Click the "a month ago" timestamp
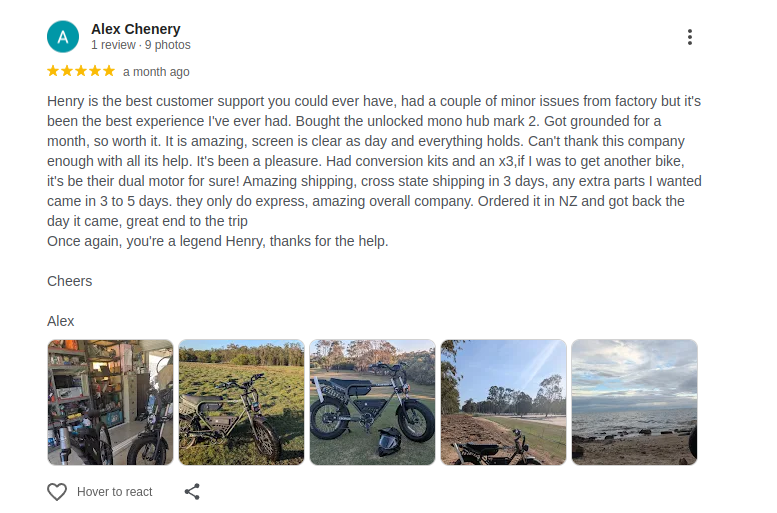Viewport: 777px width, 513px height. (x=156, y=72)
